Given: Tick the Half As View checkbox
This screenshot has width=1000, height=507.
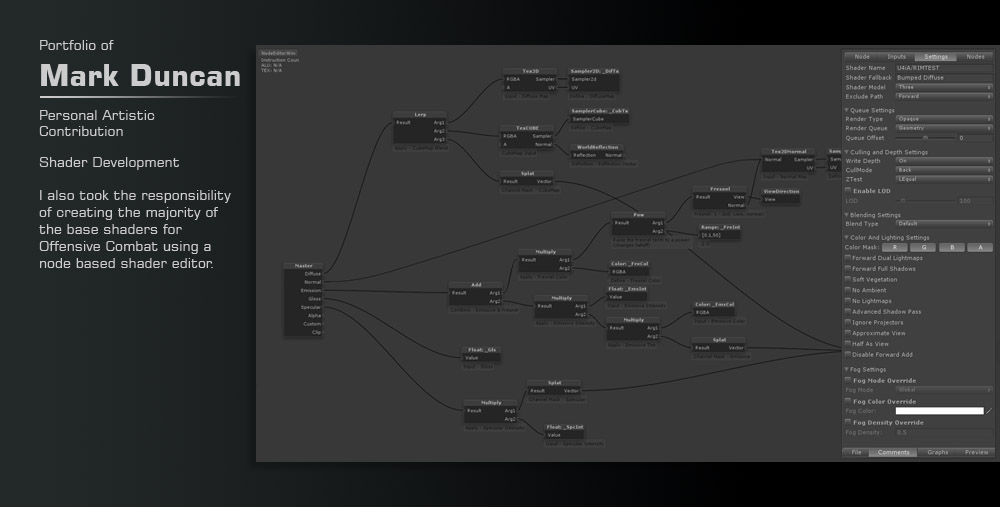Looking at the screenshot, I should point(848,344).
